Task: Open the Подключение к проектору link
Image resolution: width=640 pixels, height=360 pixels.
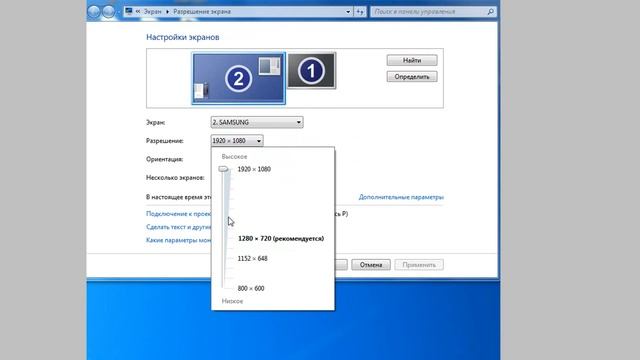Action: [x=179, y=214]
